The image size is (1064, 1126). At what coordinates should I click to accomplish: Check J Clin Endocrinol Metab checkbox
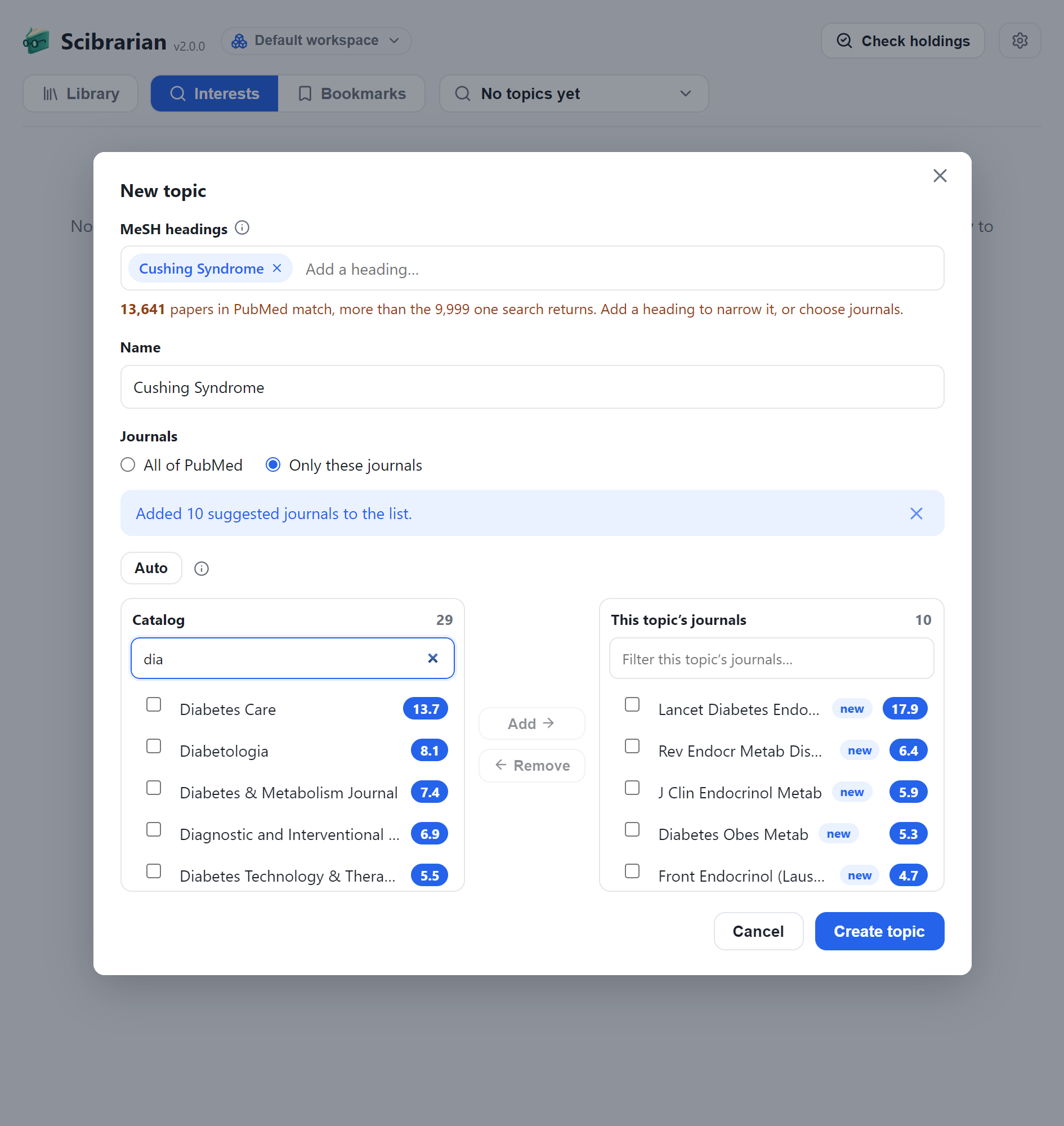632,788
